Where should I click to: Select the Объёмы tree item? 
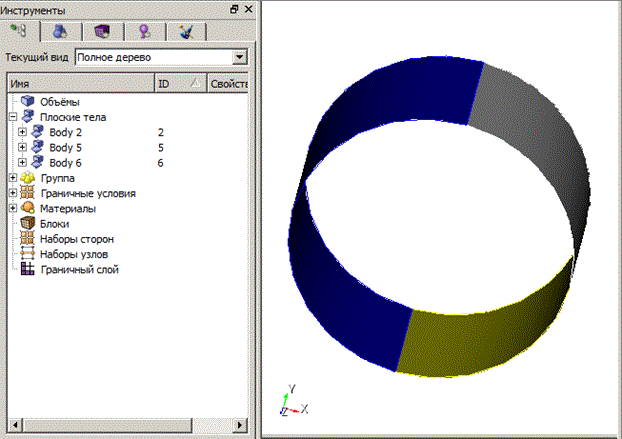tap(60, 102)
